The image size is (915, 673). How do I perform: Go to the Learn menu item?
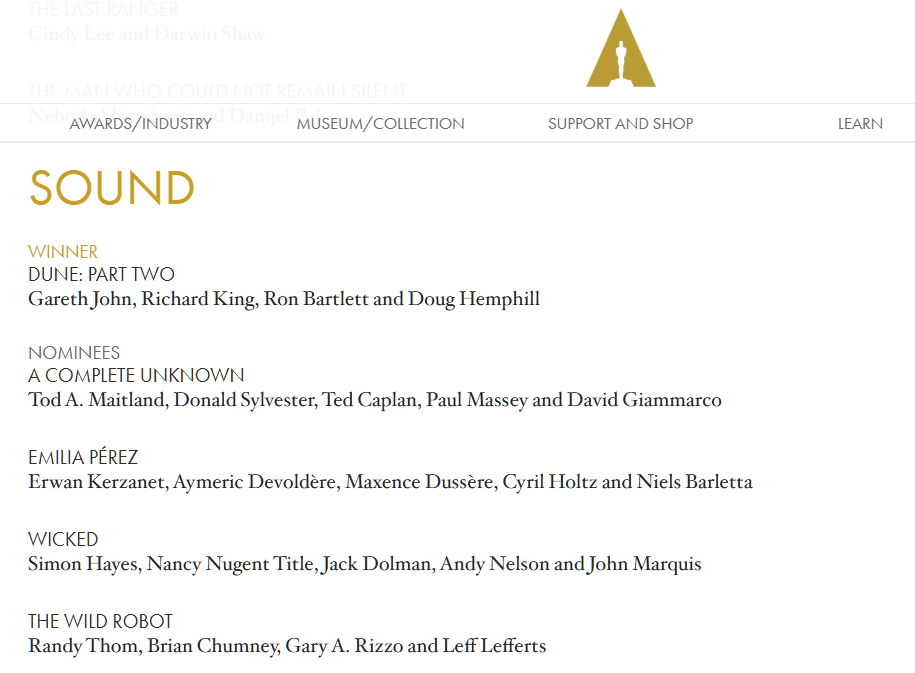[860, 124]
